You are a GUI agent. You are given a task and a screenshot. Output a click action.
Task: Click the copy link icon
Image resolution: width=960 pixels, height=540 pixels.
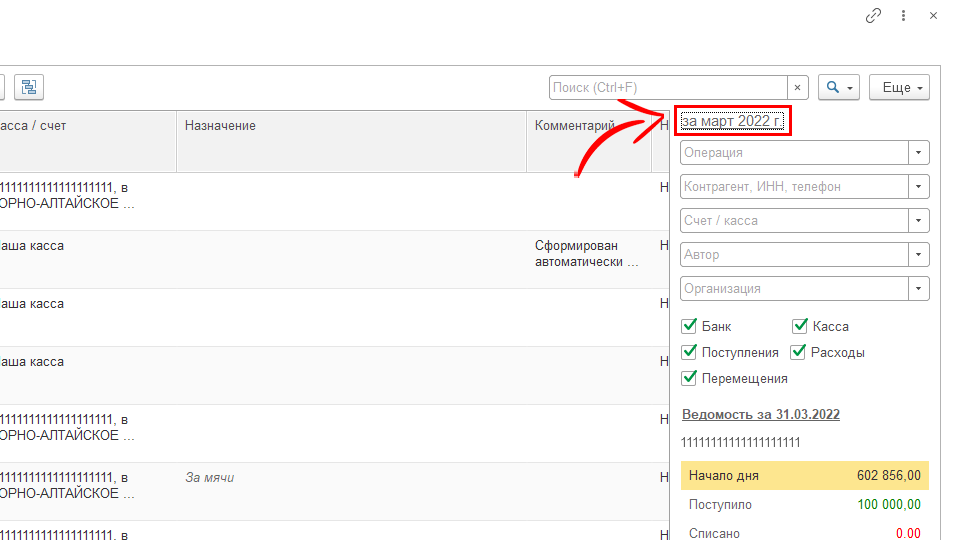(x=873, y=16)
